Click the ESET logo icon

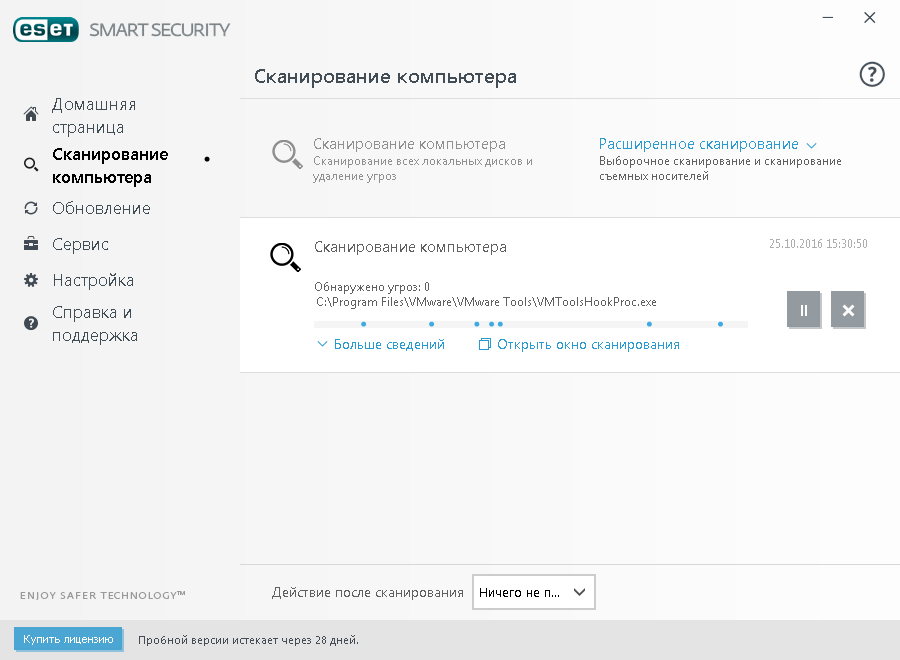[x=46, y=30]
